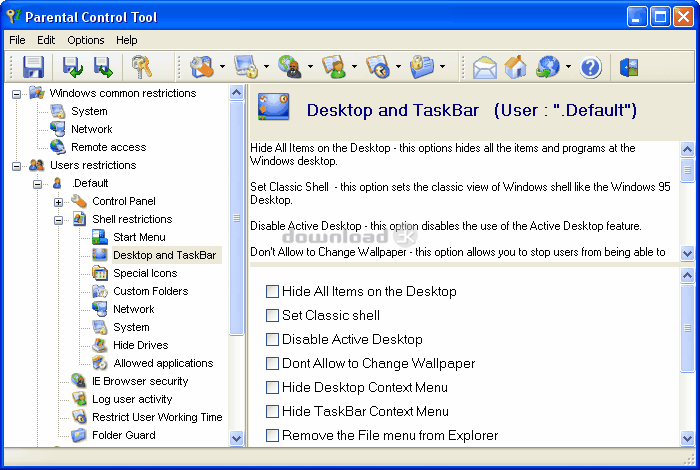Viewport: 700px width, 470px height.
Task: Click the envelope mail toolbar icon
Action: pos(485,68)
